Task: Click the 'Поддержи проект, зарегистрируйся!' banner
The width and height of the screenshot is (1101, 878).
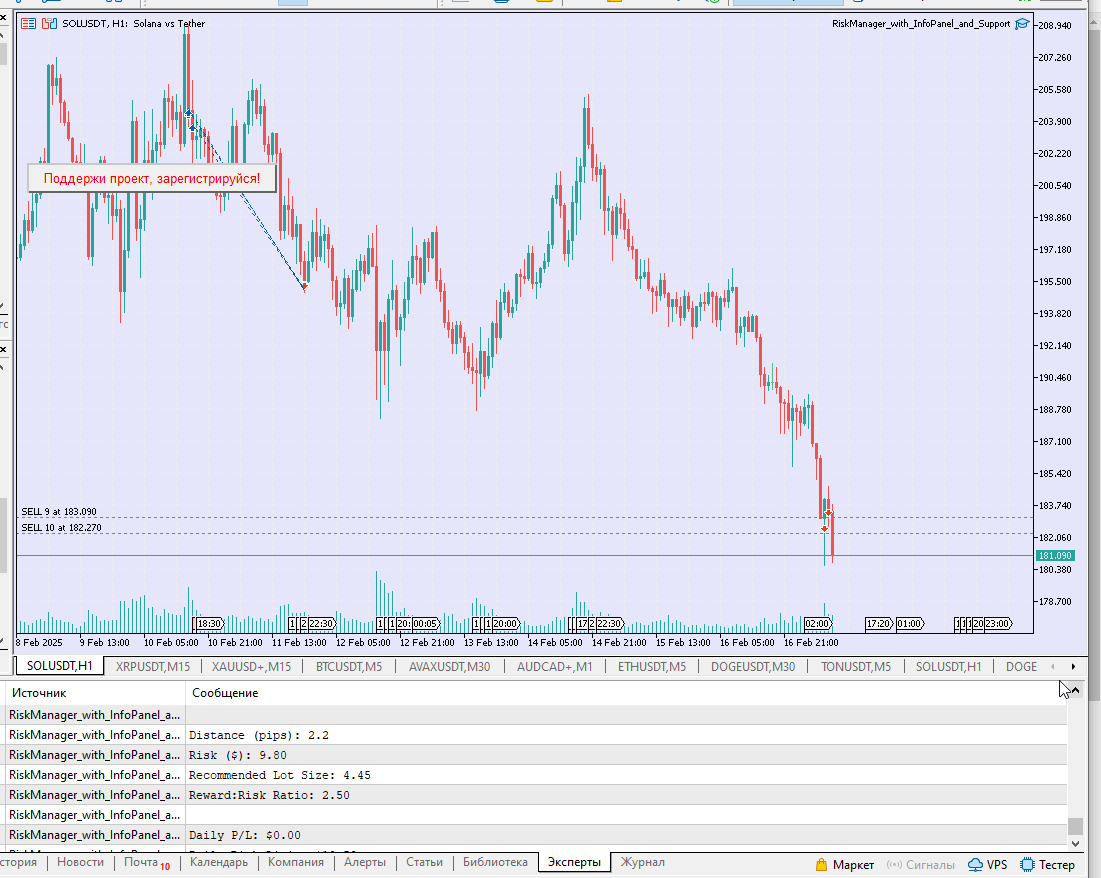Action: [152, 176]
